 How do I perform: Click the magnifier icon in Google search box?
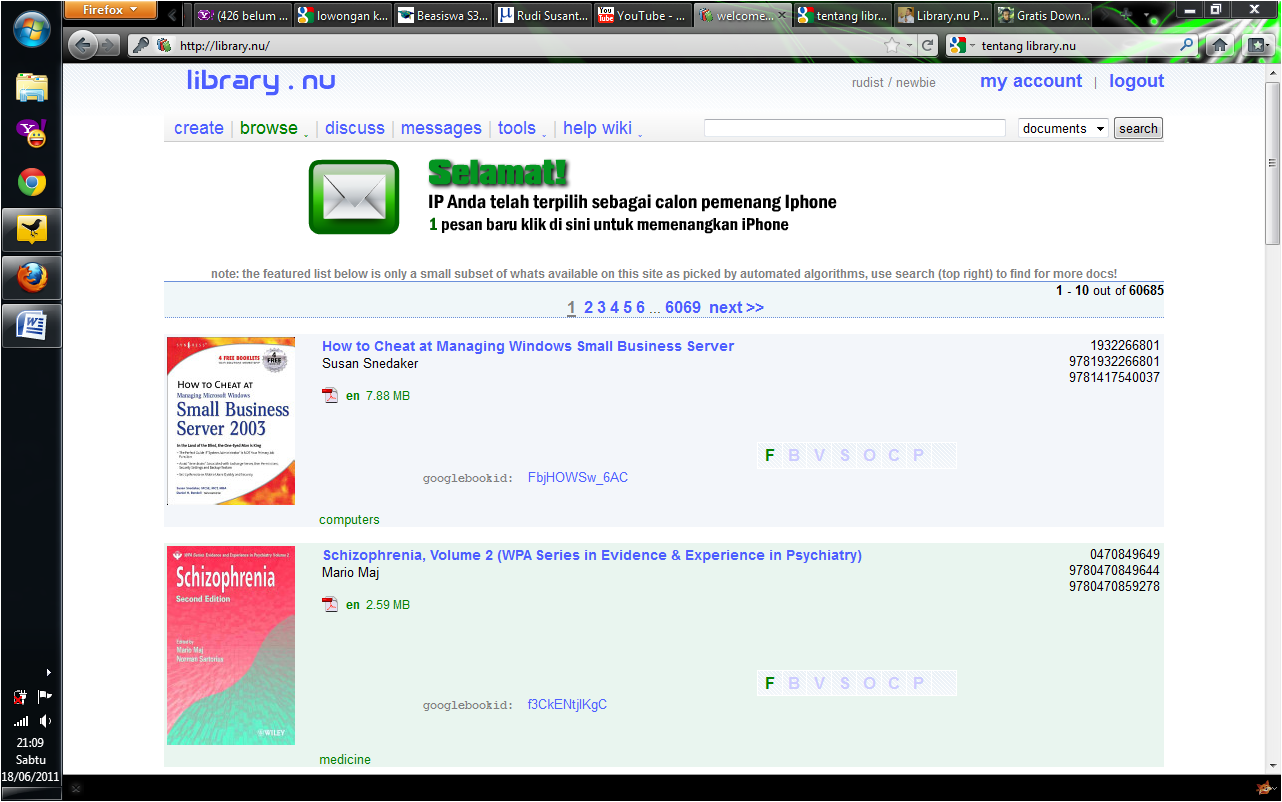tap(1187, 45)
